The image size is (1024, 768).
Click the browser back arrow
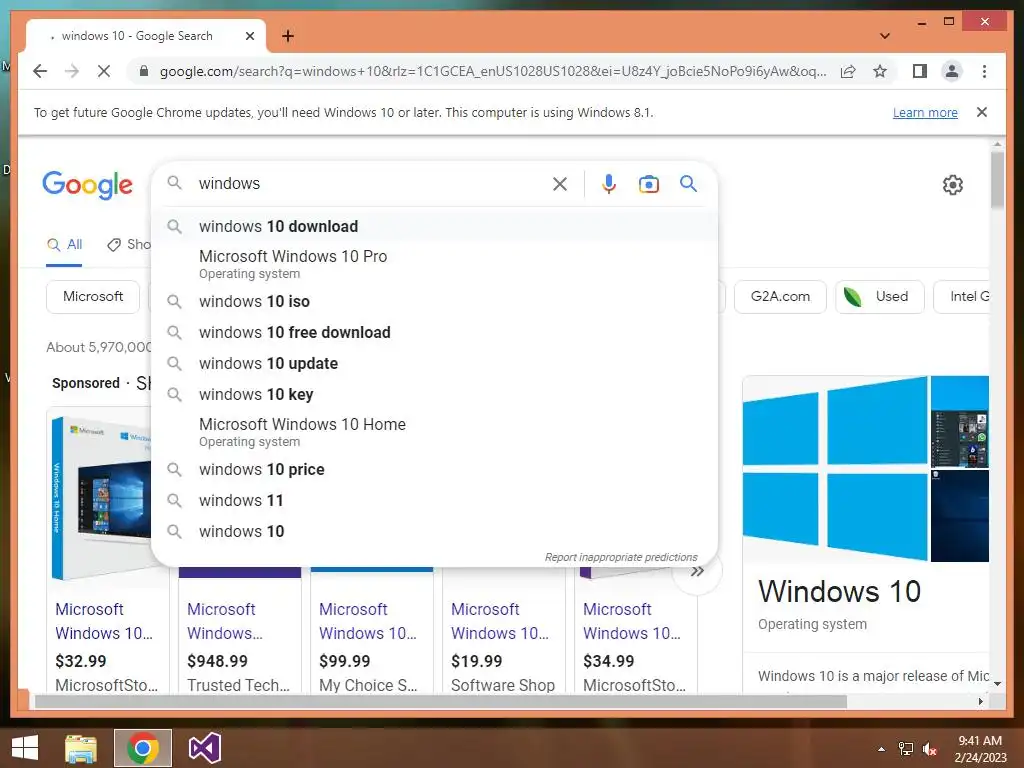(x=40, y=71)
